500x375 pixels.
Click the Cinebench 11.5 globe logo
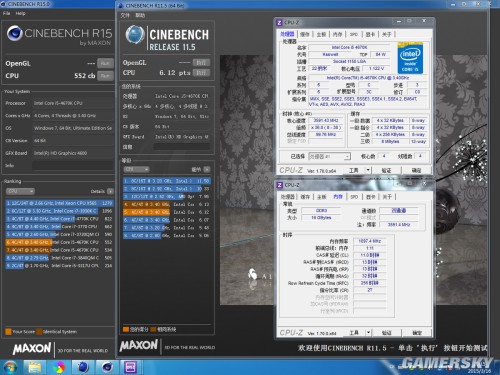tap(135, 35)
